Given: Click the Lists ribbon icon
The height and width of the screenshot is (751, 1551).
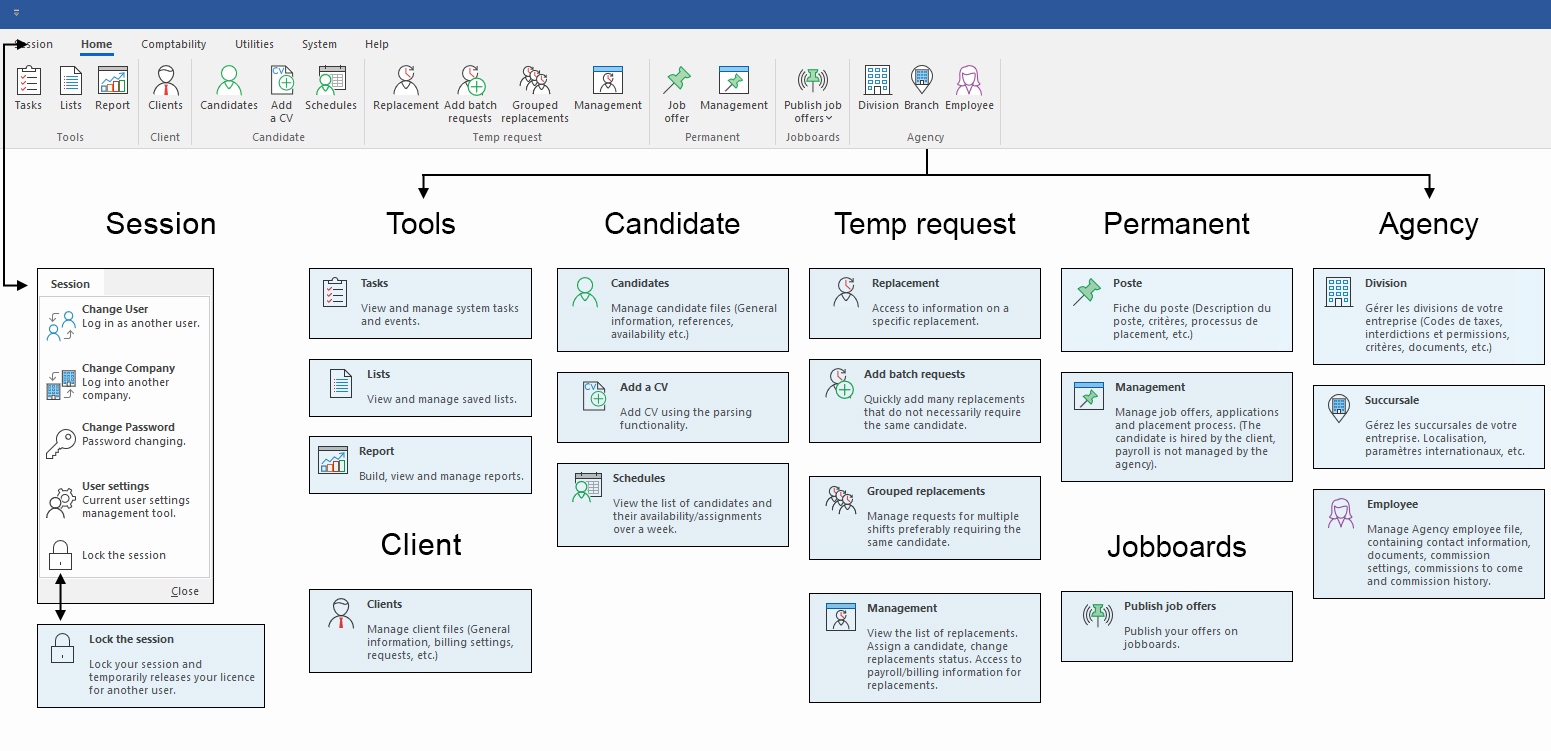Looking at the screenshot, I should [x=70, y=88].
